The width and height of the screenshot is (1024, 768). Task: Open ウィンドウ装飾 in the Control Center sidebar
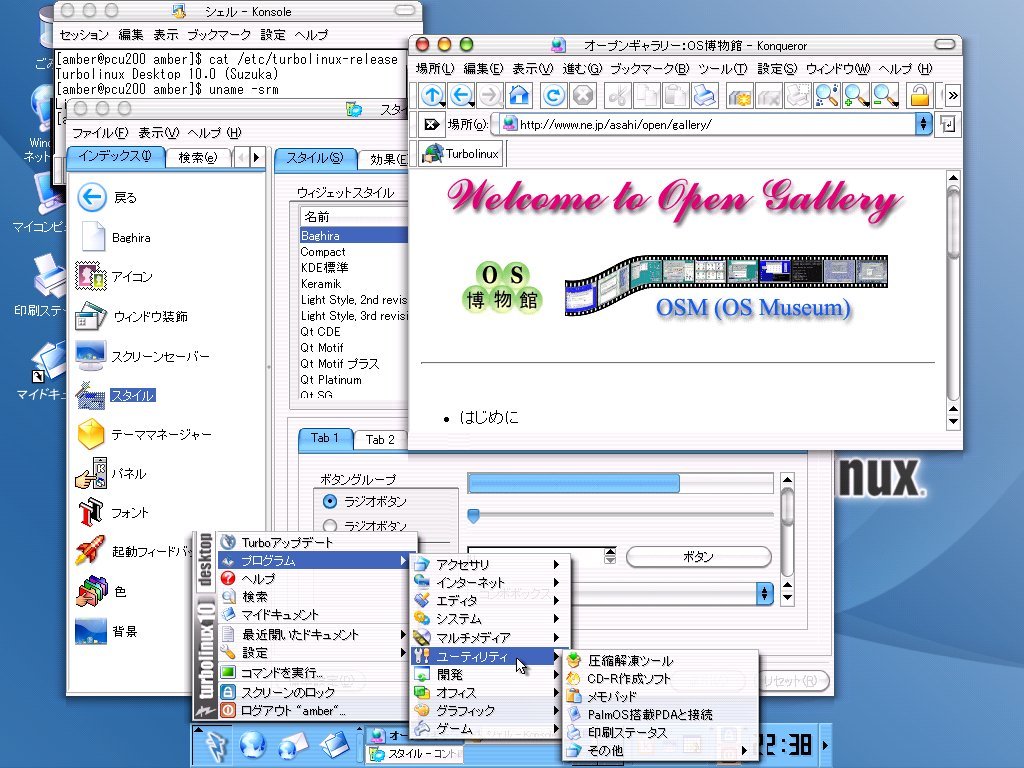131,316
